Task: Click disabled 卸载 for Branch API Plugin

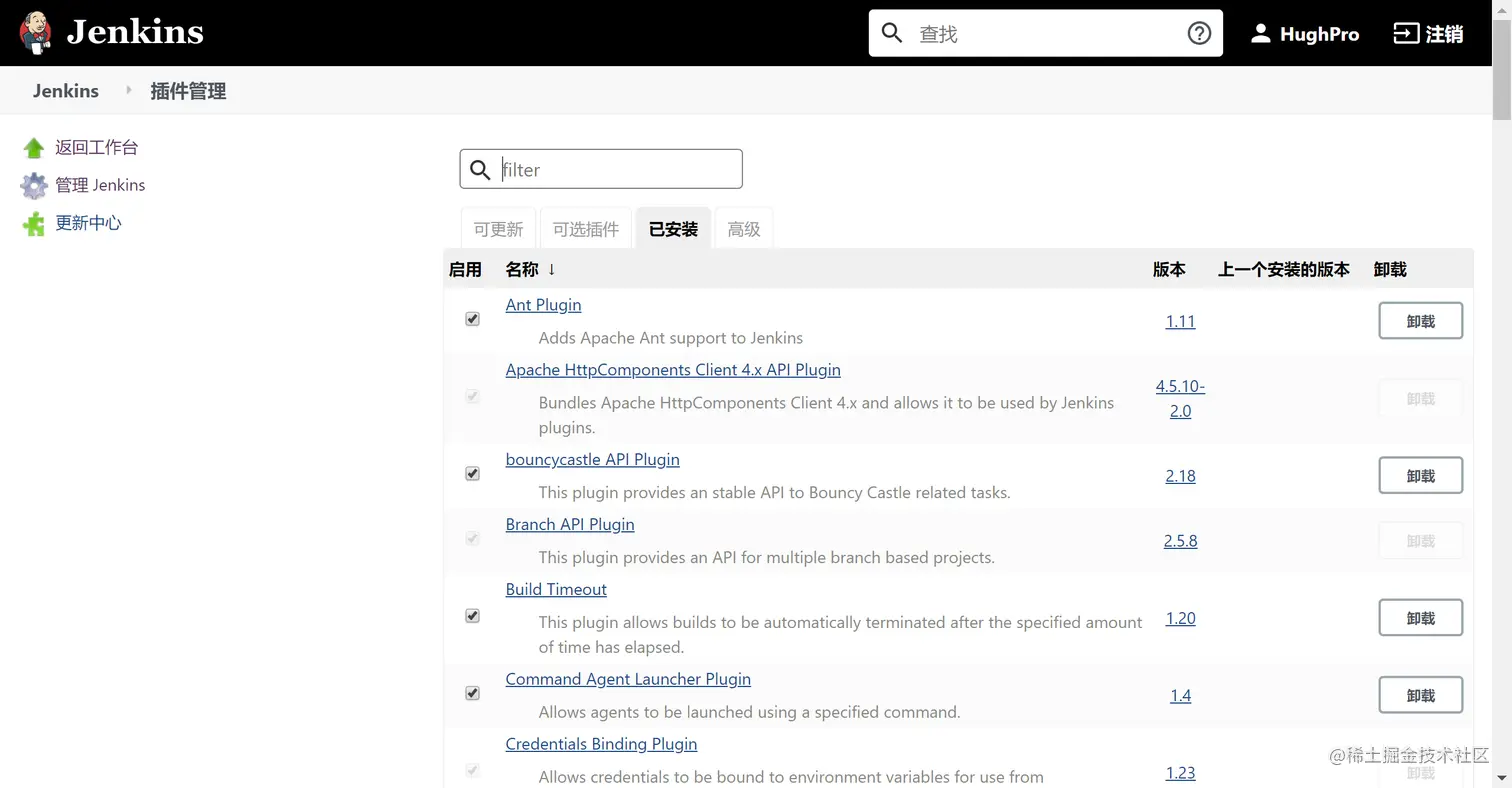Action: [x=1420, y=540]
